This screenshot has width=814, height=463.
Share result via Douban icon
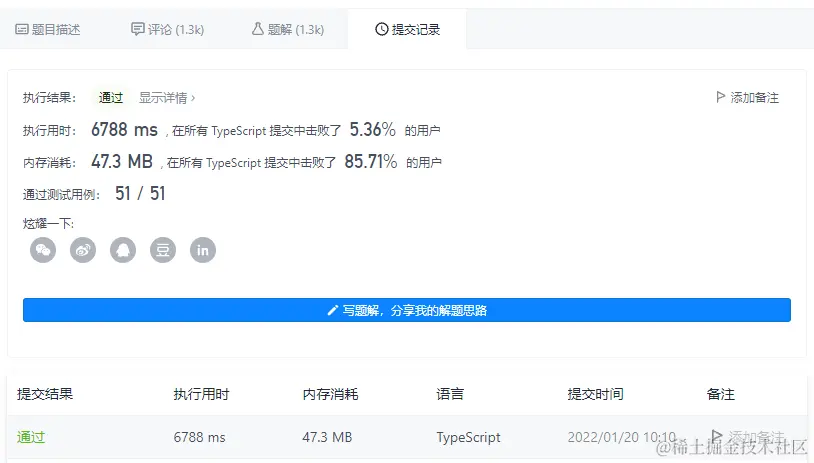163,250
